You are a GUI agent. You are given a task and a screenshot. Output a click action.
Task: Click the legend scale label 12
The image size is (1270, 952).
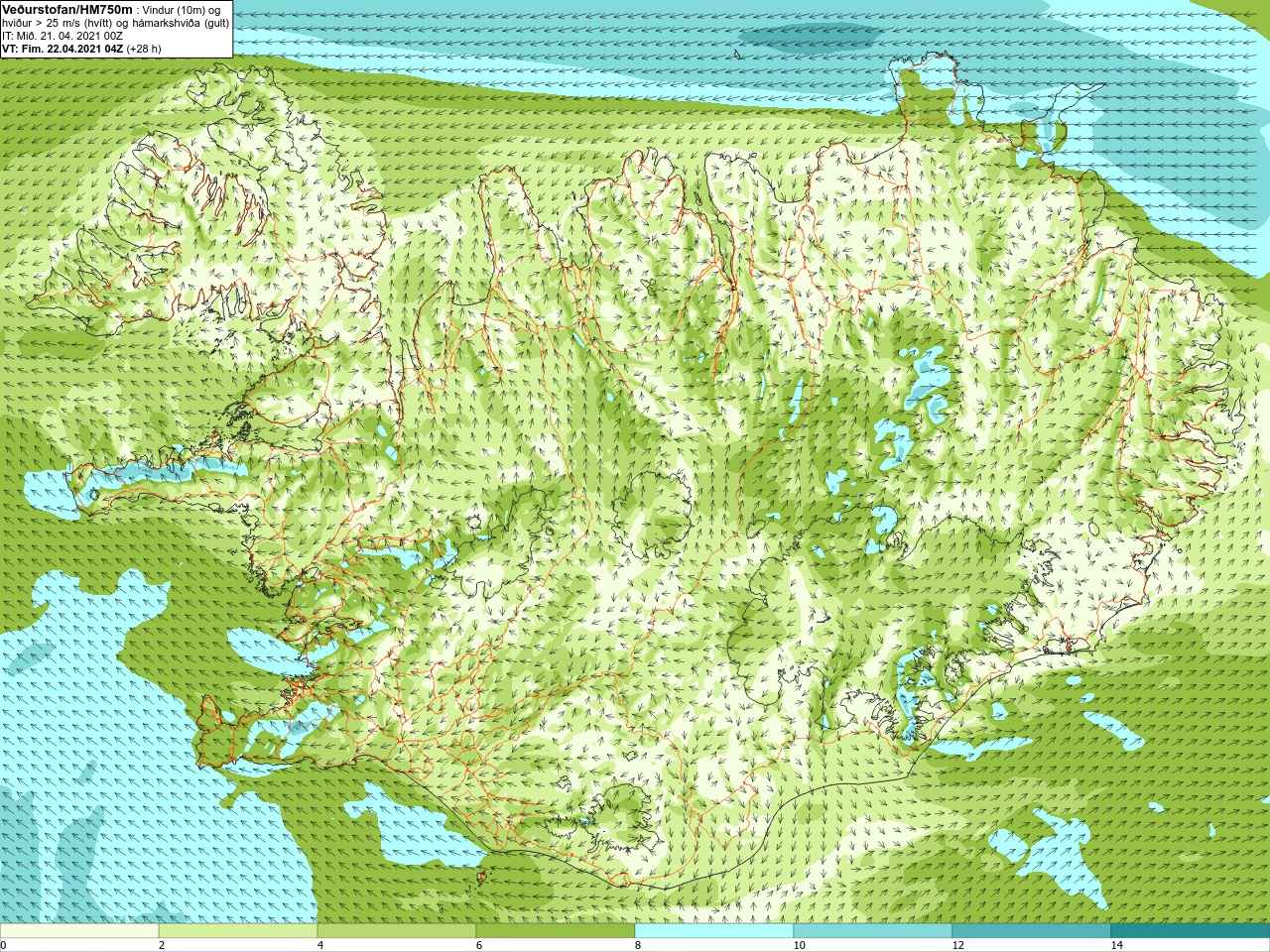coord(957,945)
